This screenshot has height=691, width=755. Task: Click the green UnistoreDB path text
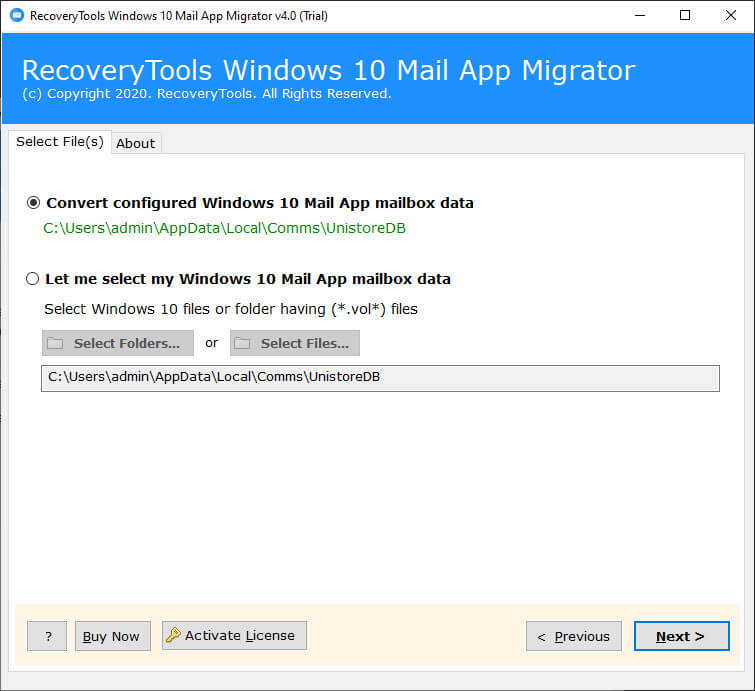(224, 228)
